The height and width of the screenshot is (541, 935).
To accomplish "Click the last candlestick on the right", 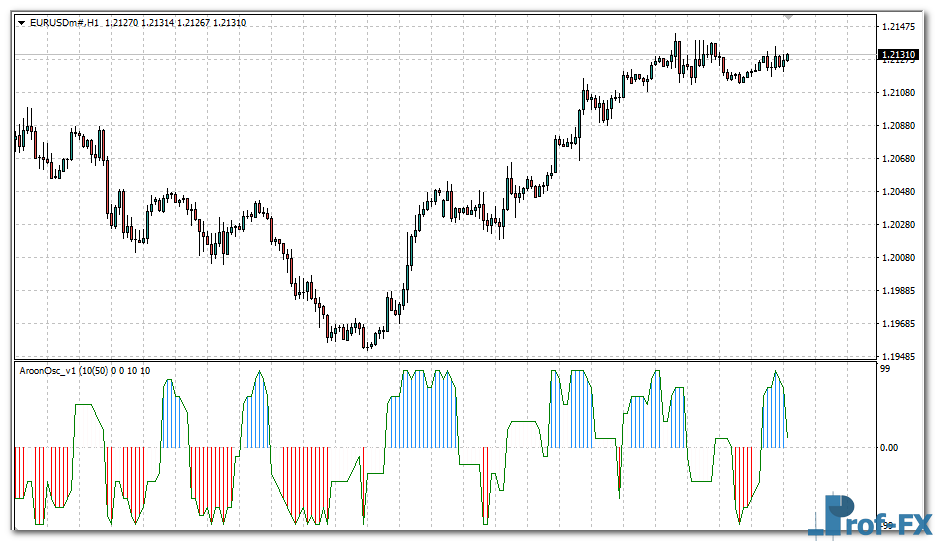I will 788,58.
